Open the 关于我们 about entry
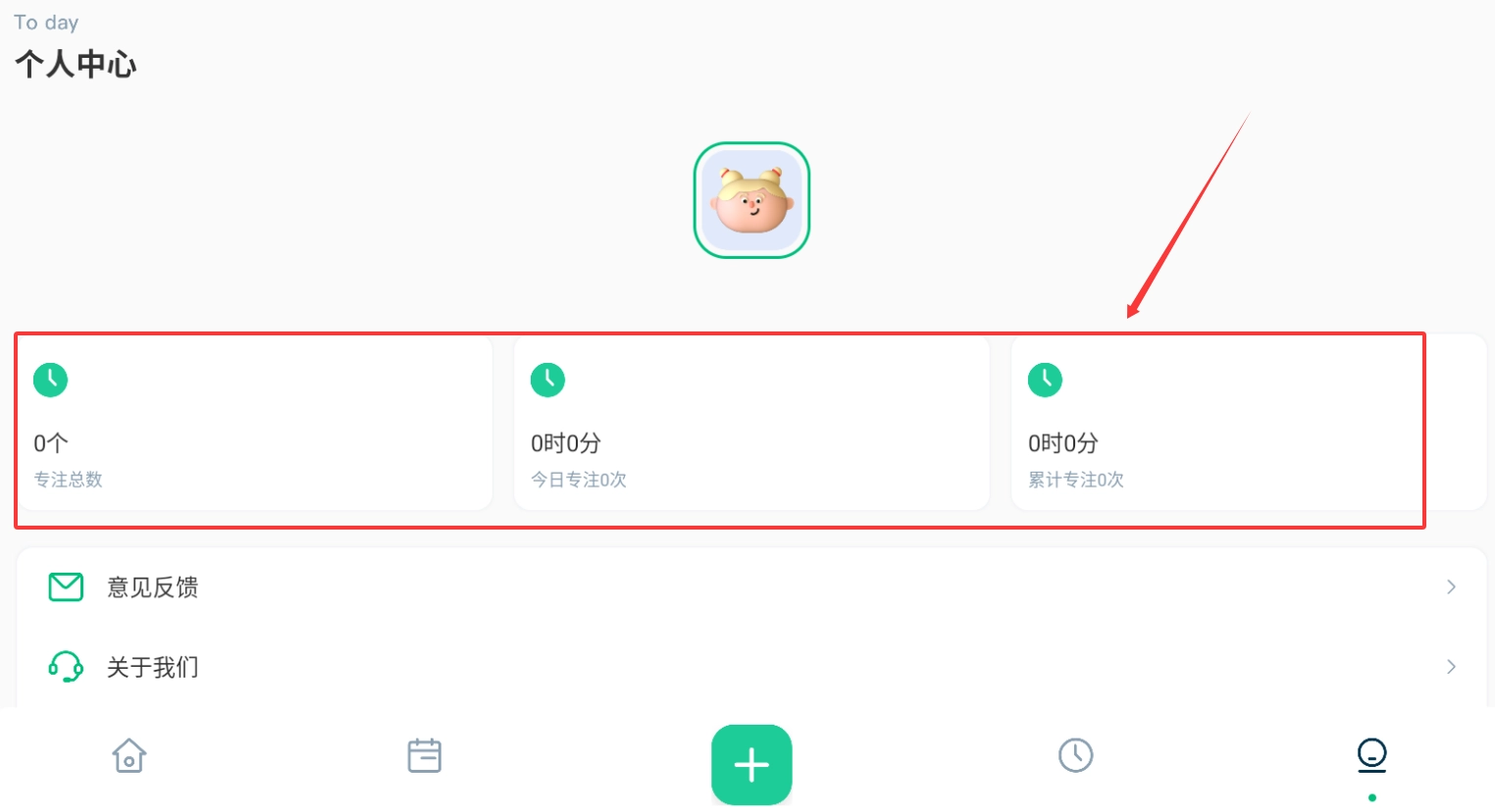This screenshot has width=1495, height=812. pos(751,667)
